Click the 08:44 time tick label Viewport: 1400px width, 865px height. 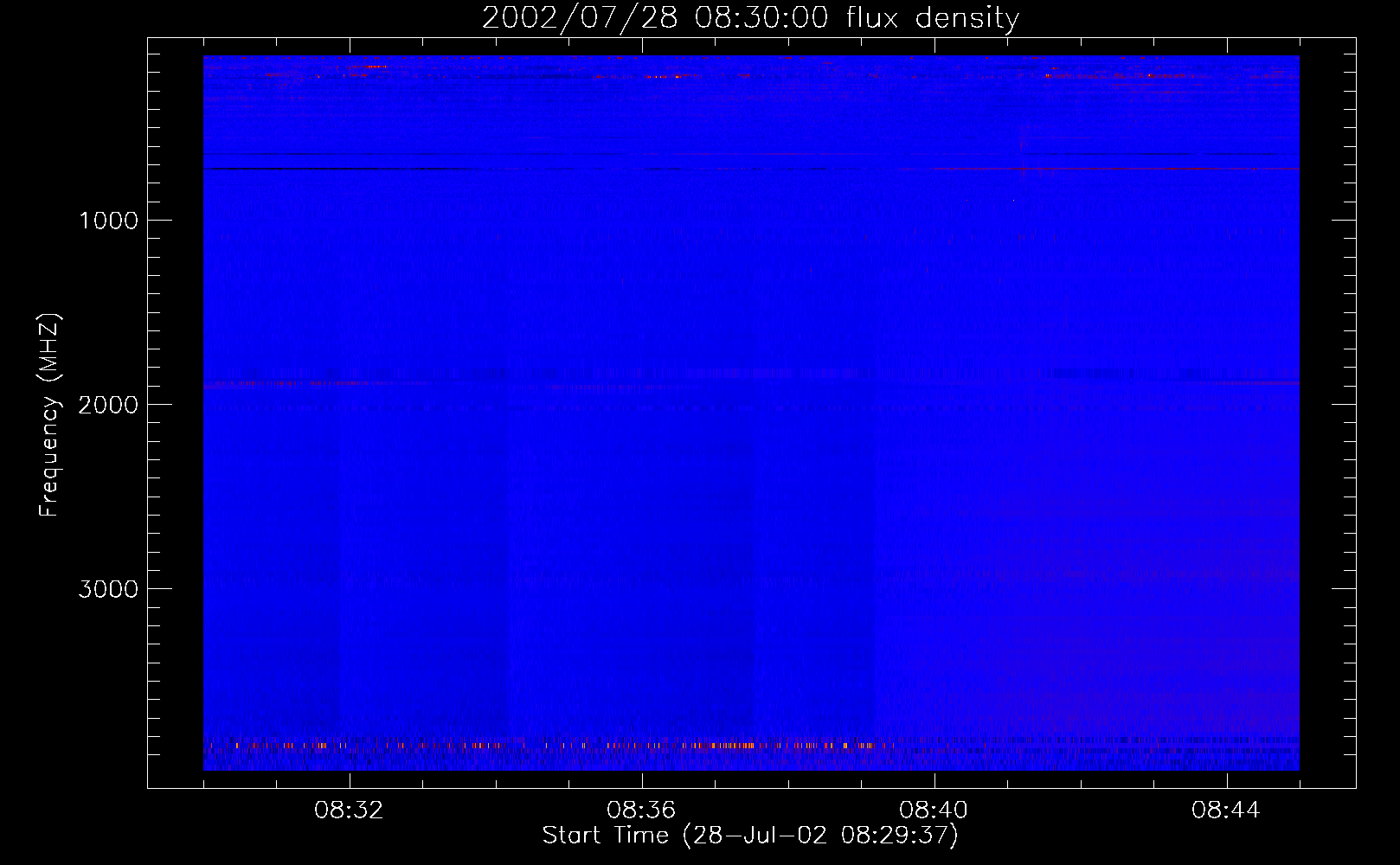click(1226, 811)
